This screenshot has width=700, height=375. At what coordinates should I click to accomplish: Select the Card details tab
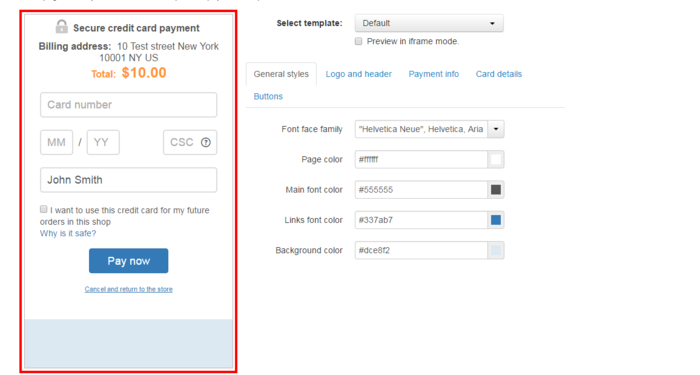coord(499,74)
